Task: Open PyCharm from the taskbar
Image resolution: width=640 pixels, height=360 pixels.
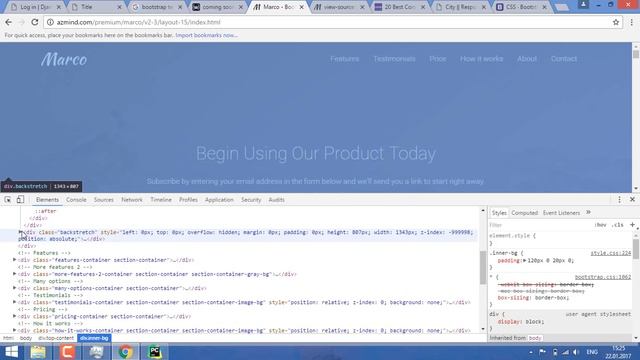Action: tap(155, 352)
